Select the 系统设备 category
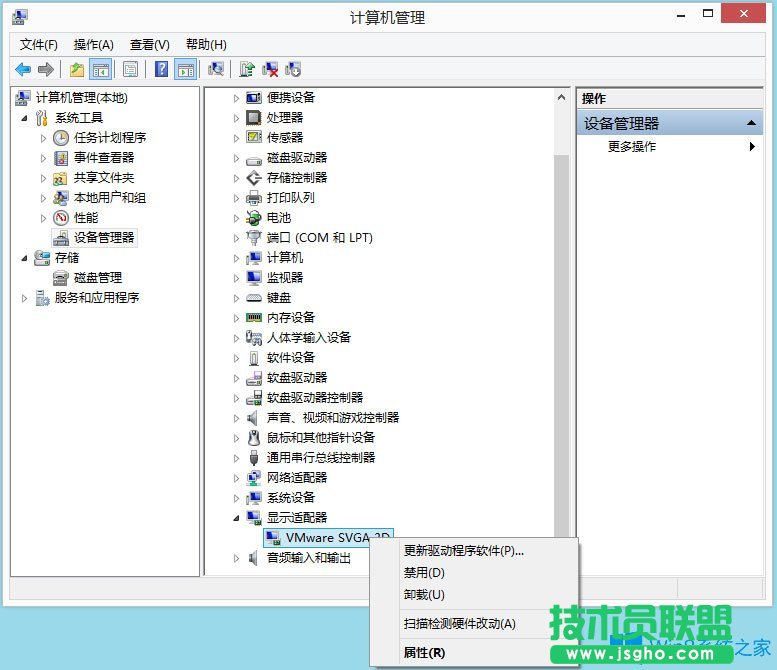Screen dimensions: 777x670 pos(290,498)
